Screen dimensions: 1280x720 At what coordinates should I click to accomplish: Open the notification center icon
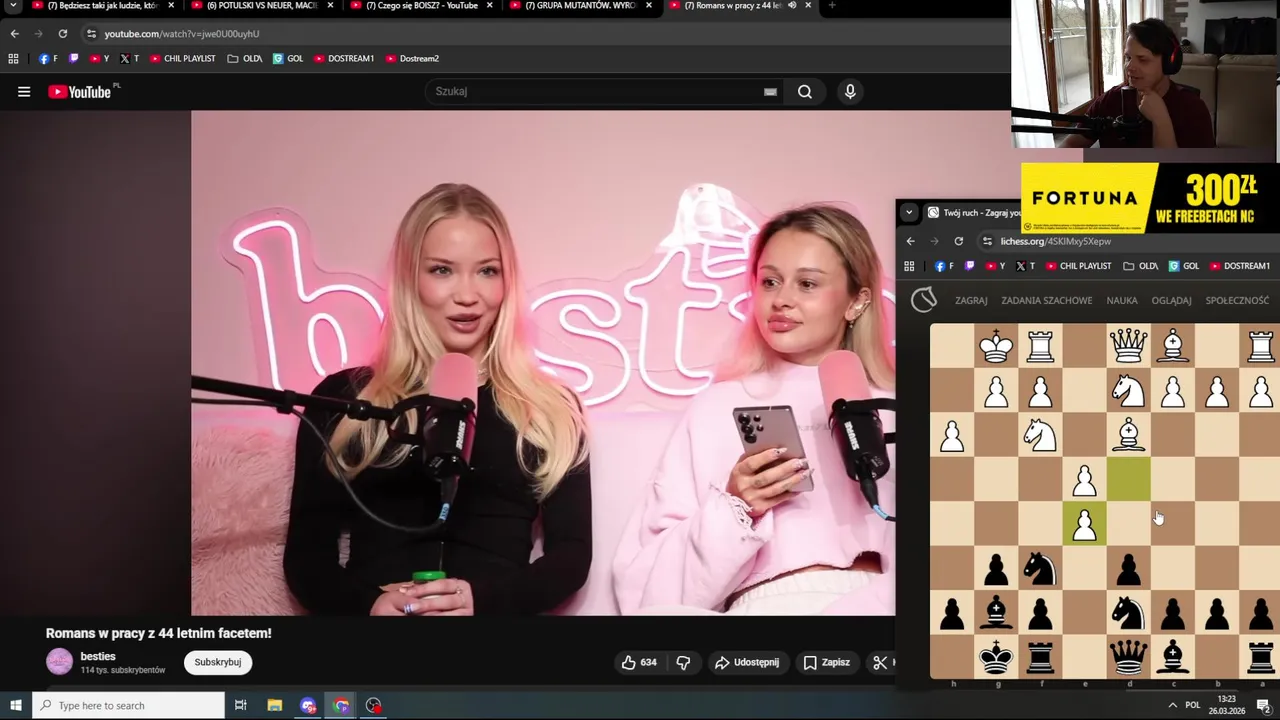tap(1263, 706)
